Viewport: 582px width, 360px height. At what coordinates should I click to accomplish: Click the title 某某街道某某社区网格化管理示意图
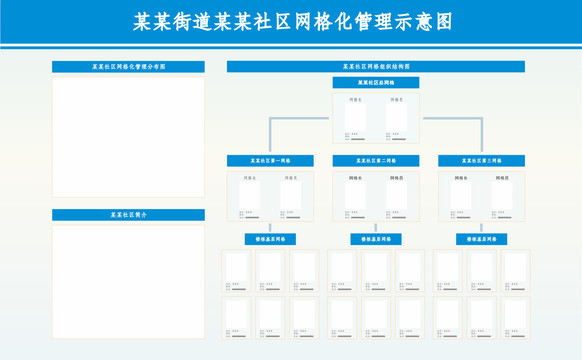[292, 22]
